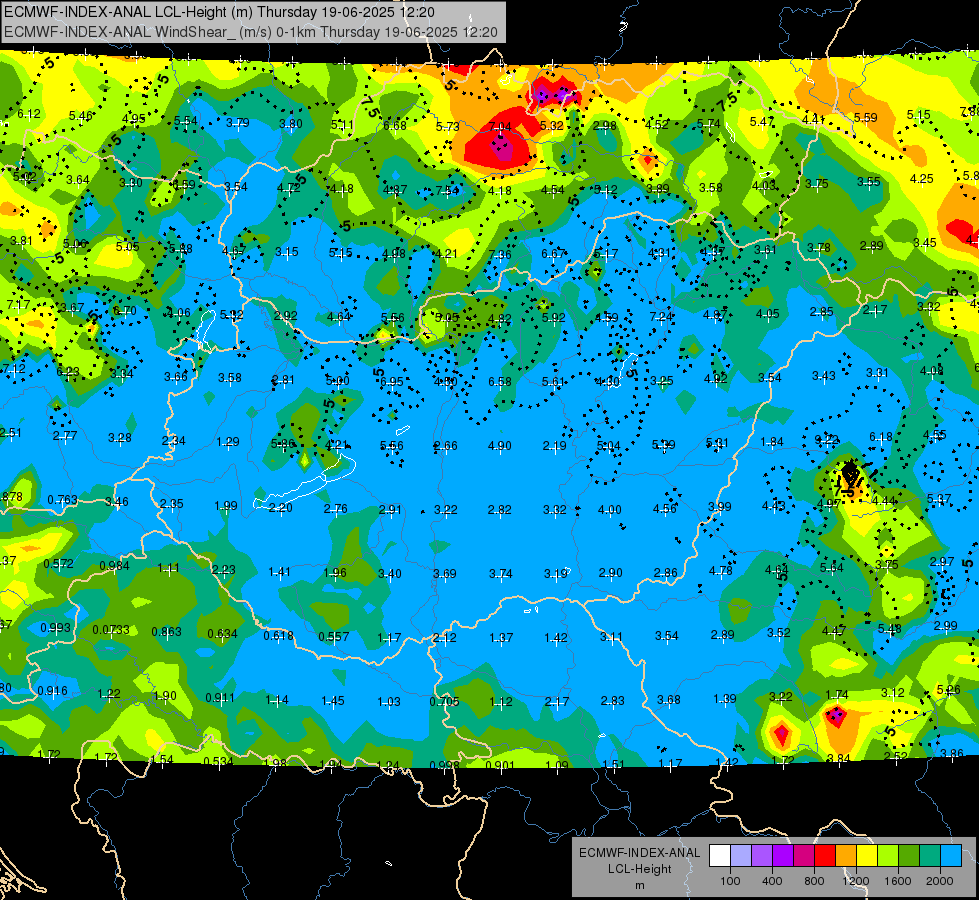Click the wind shear value "7.04"
This screenshot has height=900, width=979.
coord(500,127)
